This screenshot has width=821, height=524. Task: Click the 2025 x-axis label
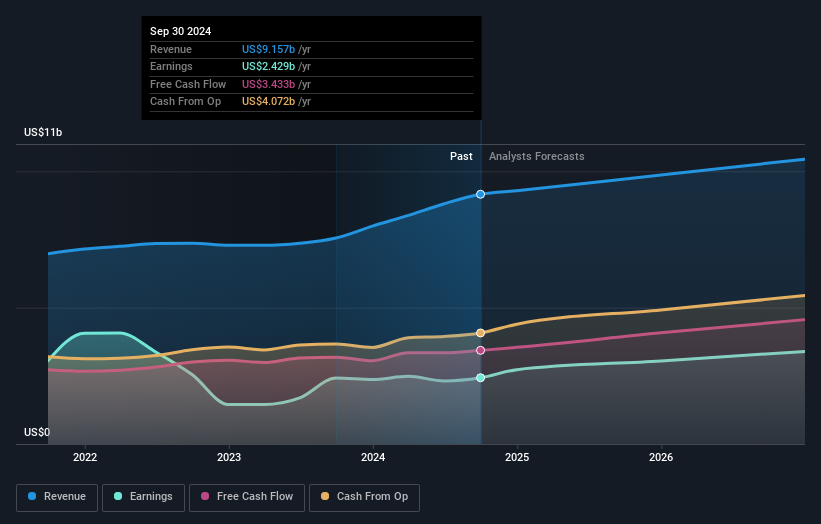(x=517, y=457)
